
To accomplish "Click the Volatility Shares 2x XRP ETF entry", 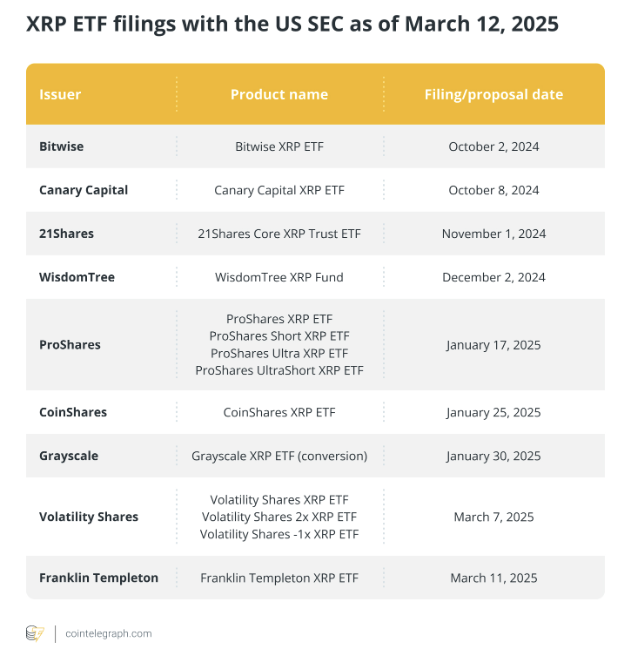I will coord(279,517).
